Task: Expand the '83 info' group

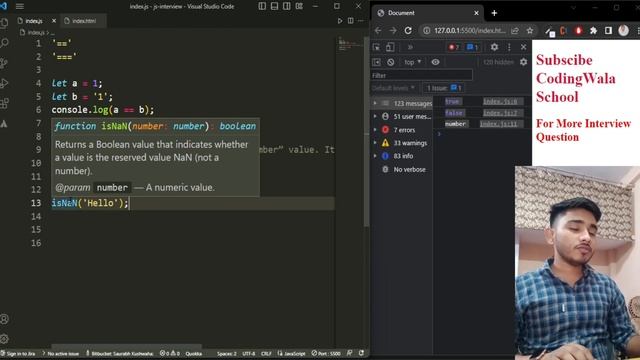Action: click(375, 156)
